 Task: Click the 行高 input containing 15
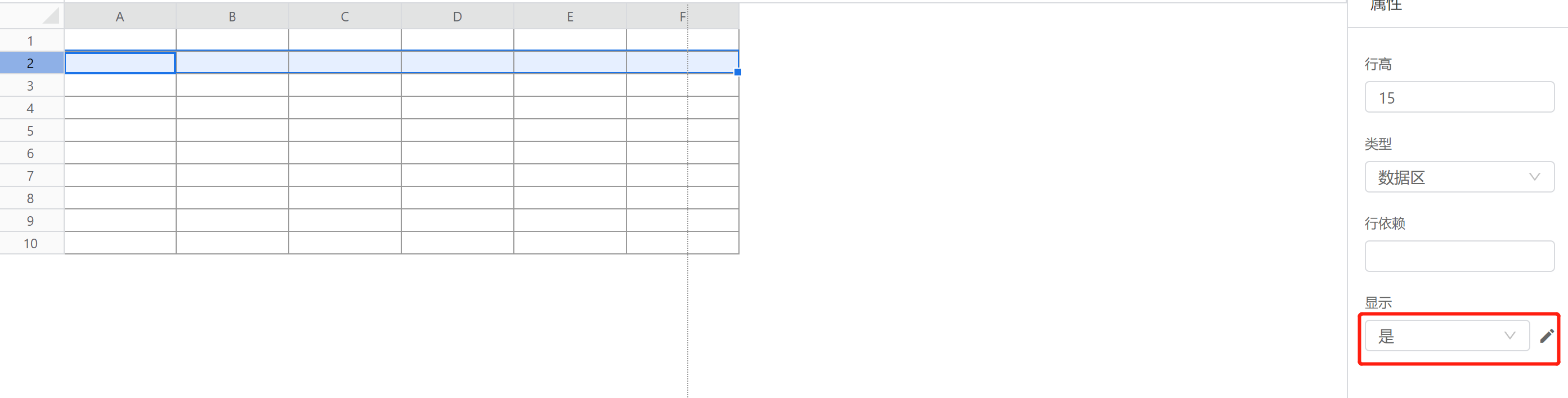(1459, 97)
